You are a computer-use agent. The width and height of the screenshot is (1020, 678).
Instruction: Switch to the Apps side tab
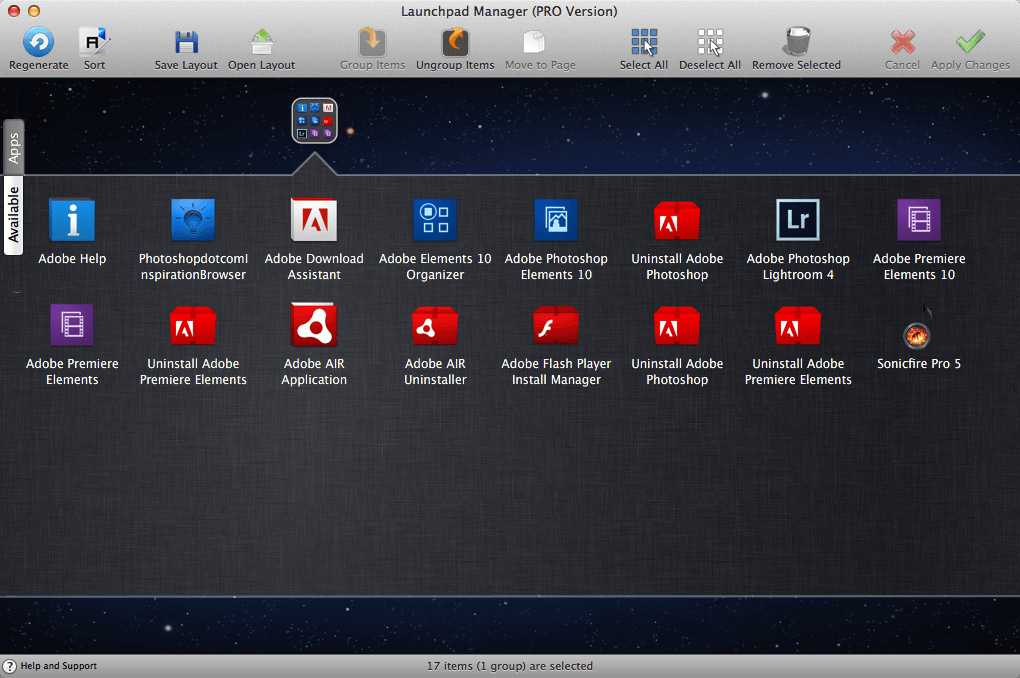(14, 148)
